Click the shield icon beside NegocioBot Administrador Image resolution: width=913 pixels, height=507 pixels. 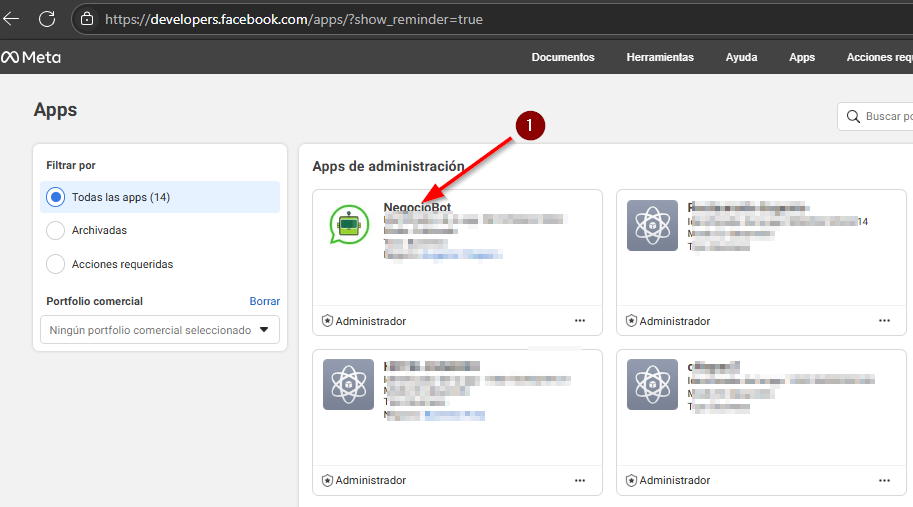pyautogui.click(x=327, y=321)
